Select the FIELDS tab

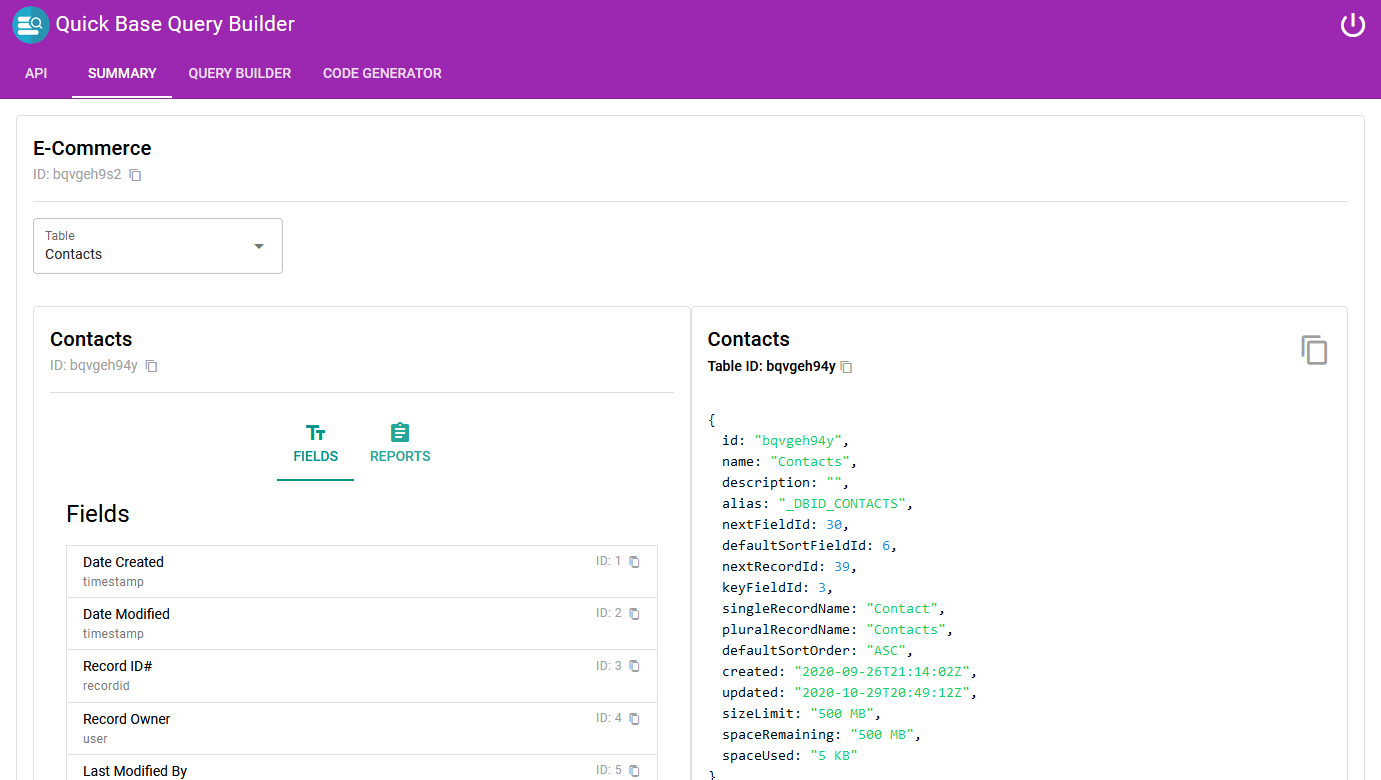pyautogui.click(x=316, y=444)
